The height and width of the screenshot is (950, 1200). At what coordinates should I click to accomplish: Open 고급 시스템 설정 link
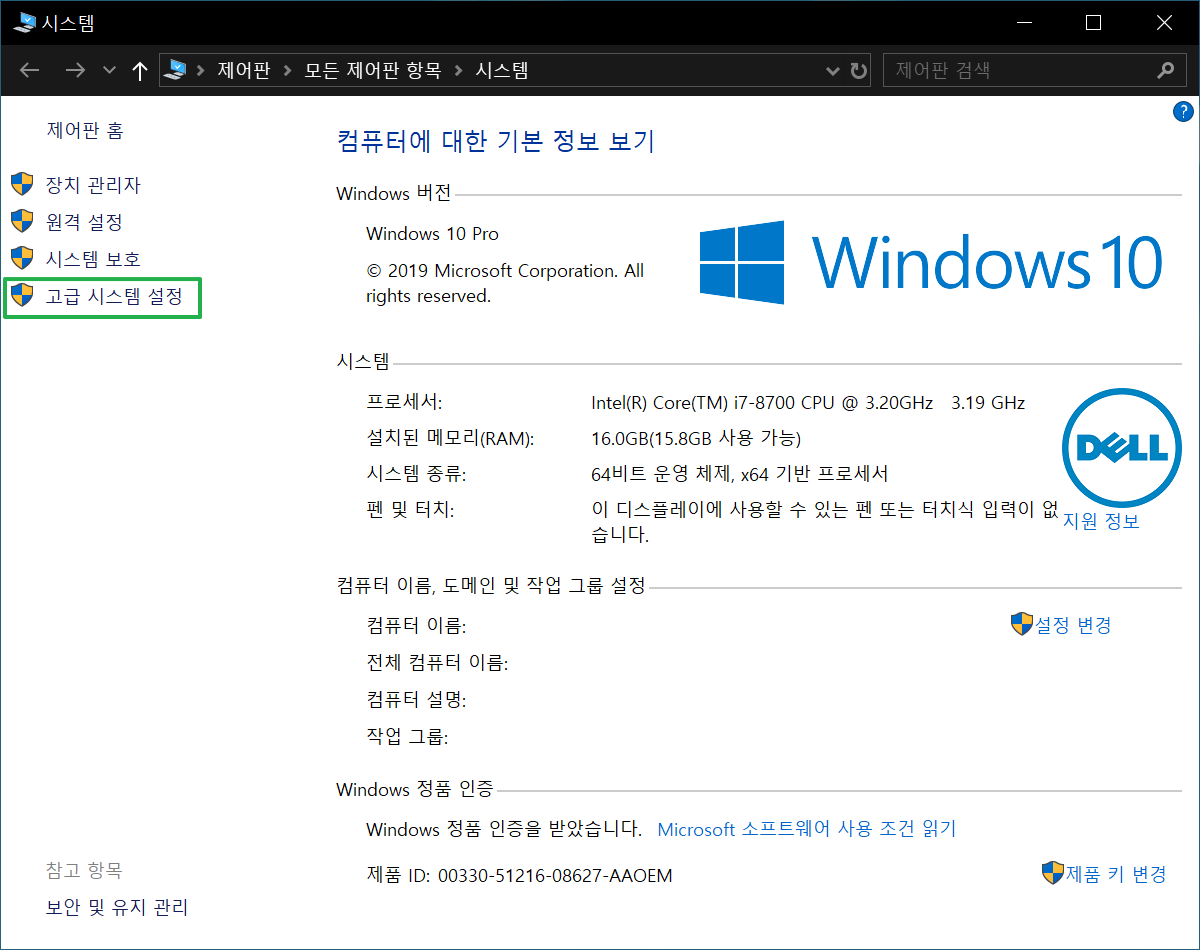(x=114, y=296)
